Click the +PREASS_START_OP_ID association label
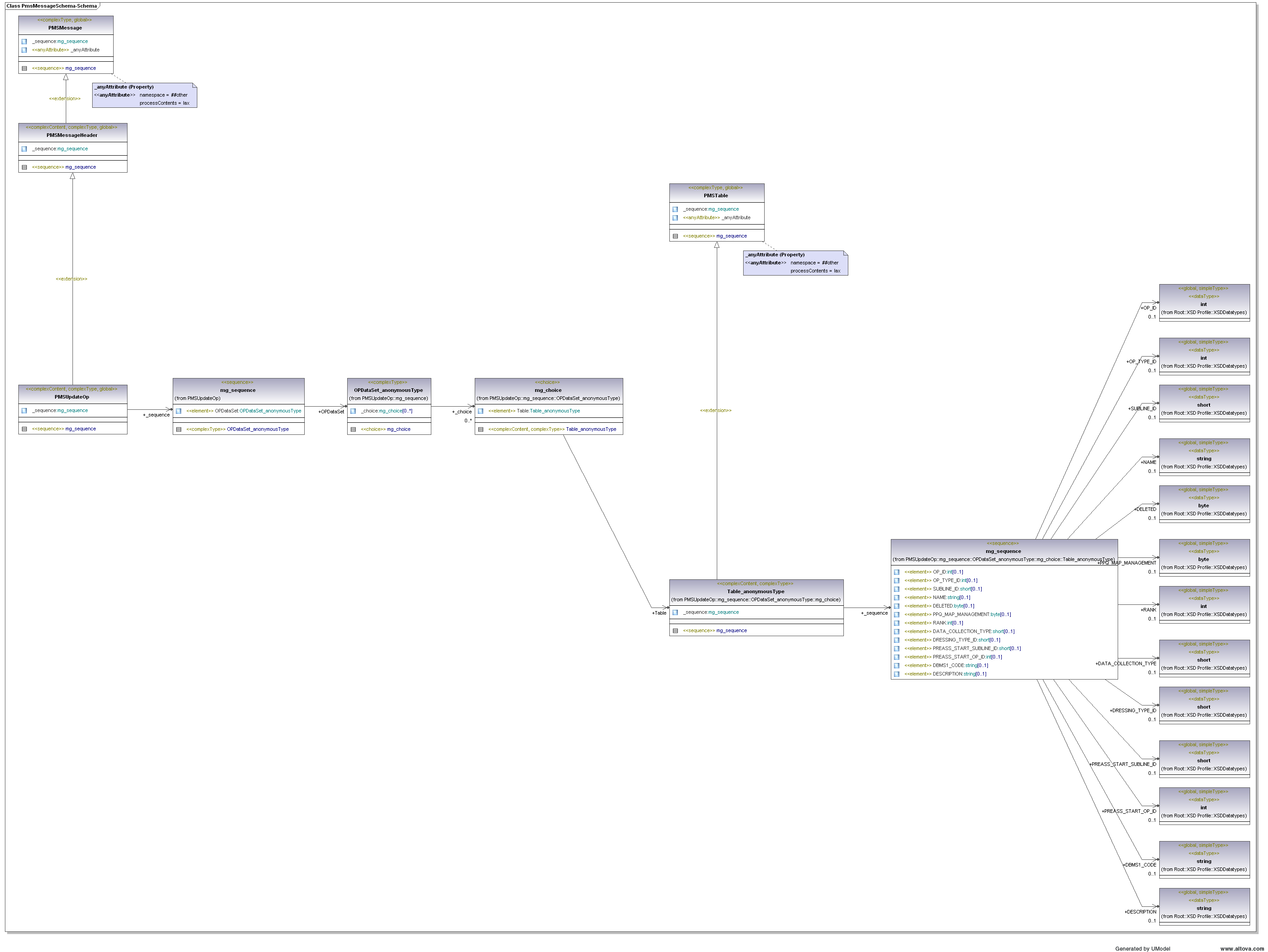1268x952 pixels. 1129,812
